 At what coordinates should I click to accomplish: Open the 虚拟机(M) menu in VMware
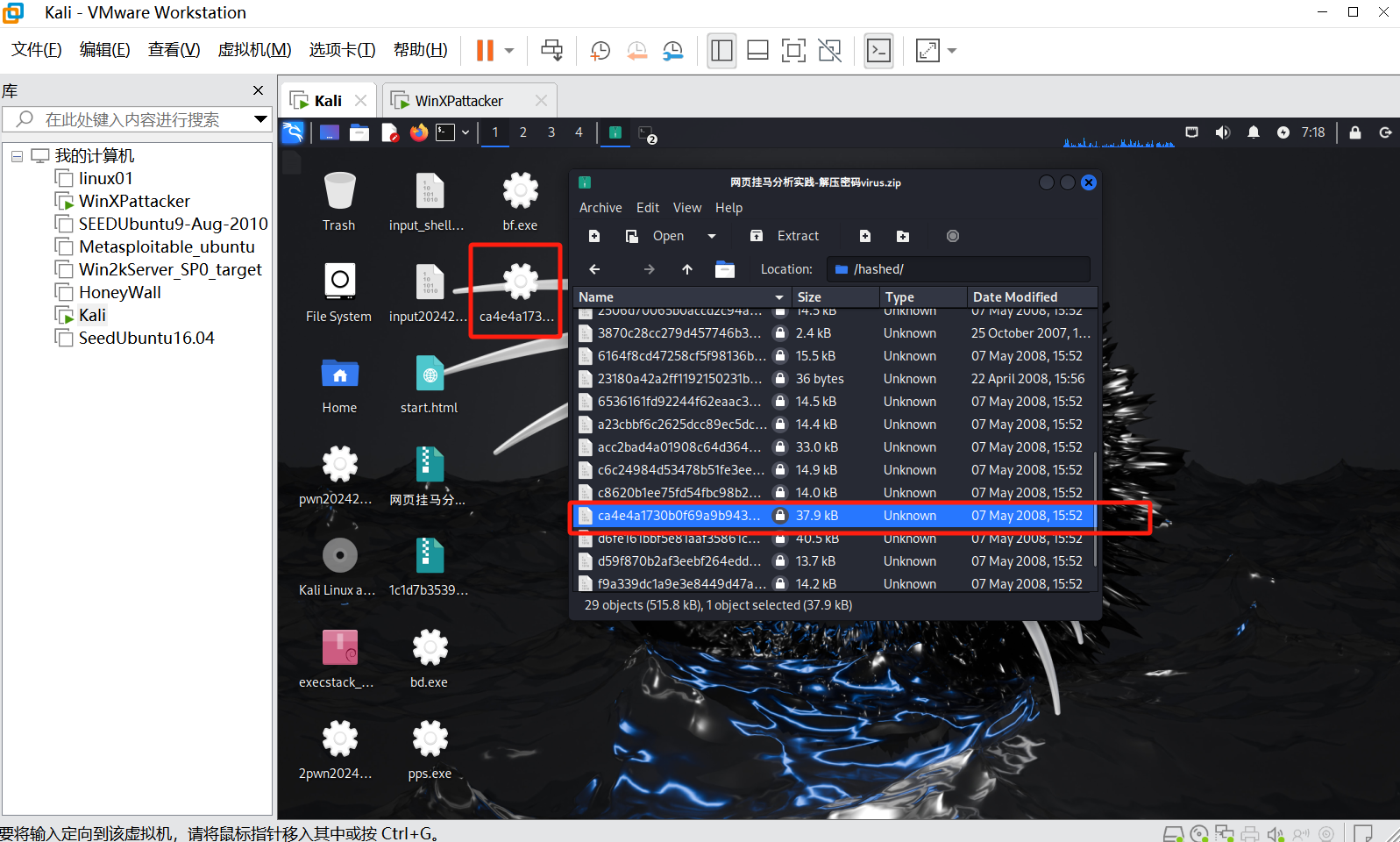(x=254, y=50)
